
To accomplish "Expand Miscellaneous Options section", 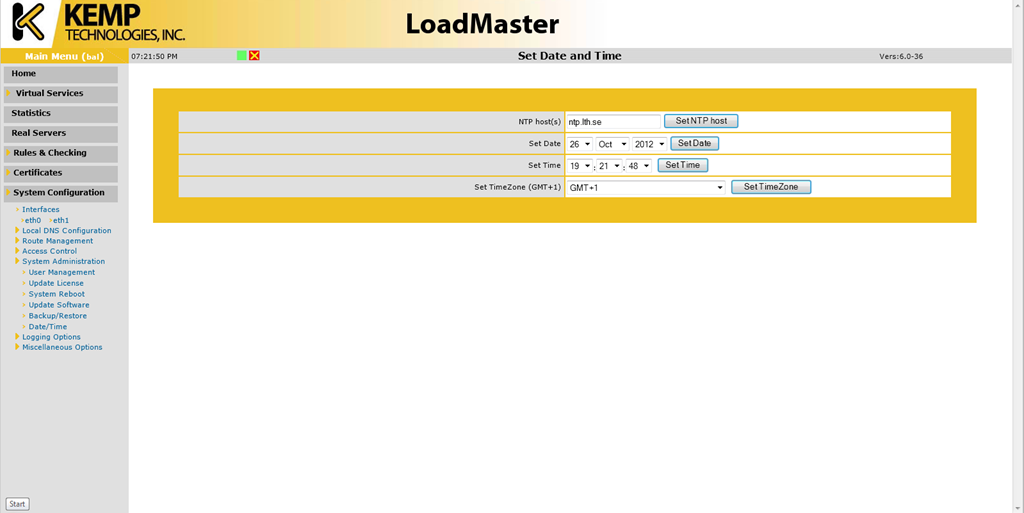I will [62, 348].
